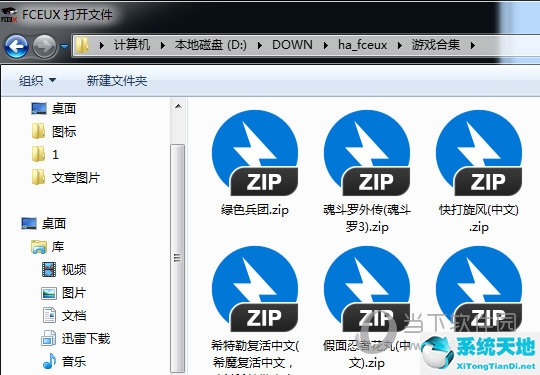Click the 文档 document icon
This screenshot has height=375, width=540.
coord(49,315)
